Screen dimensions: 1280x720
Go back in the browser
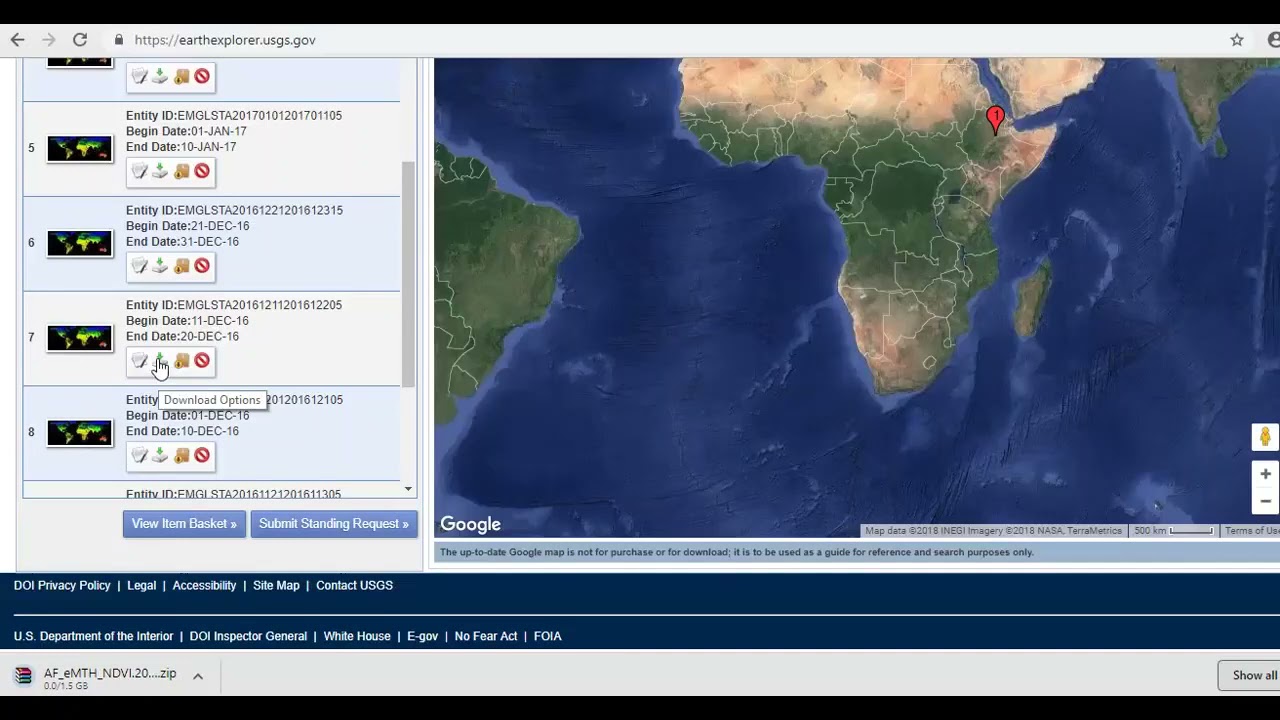coord(17,40)
